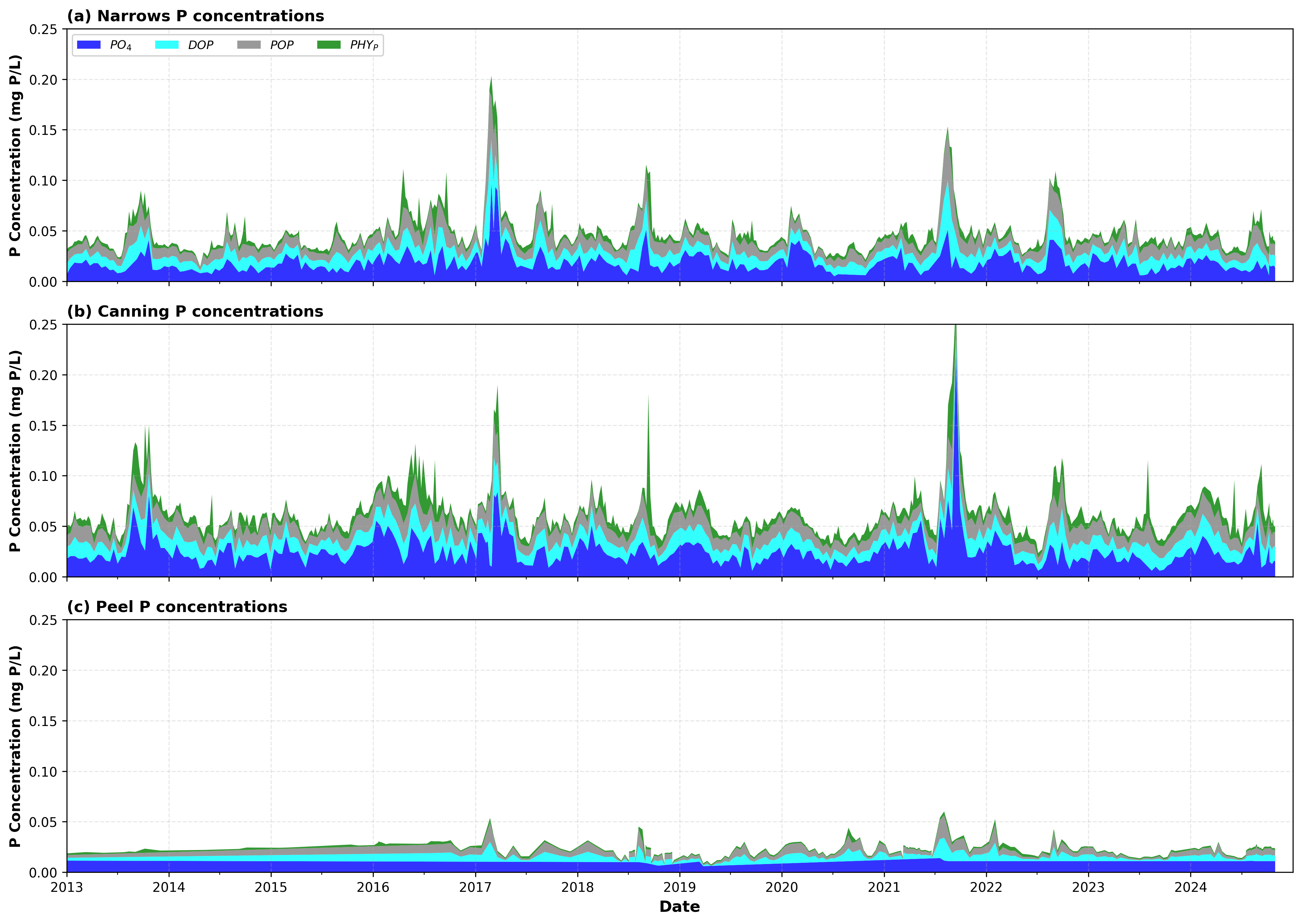Click the Canning P concentrations panel title
Viewport: 1302px width, 924px height.
[195, 311]
